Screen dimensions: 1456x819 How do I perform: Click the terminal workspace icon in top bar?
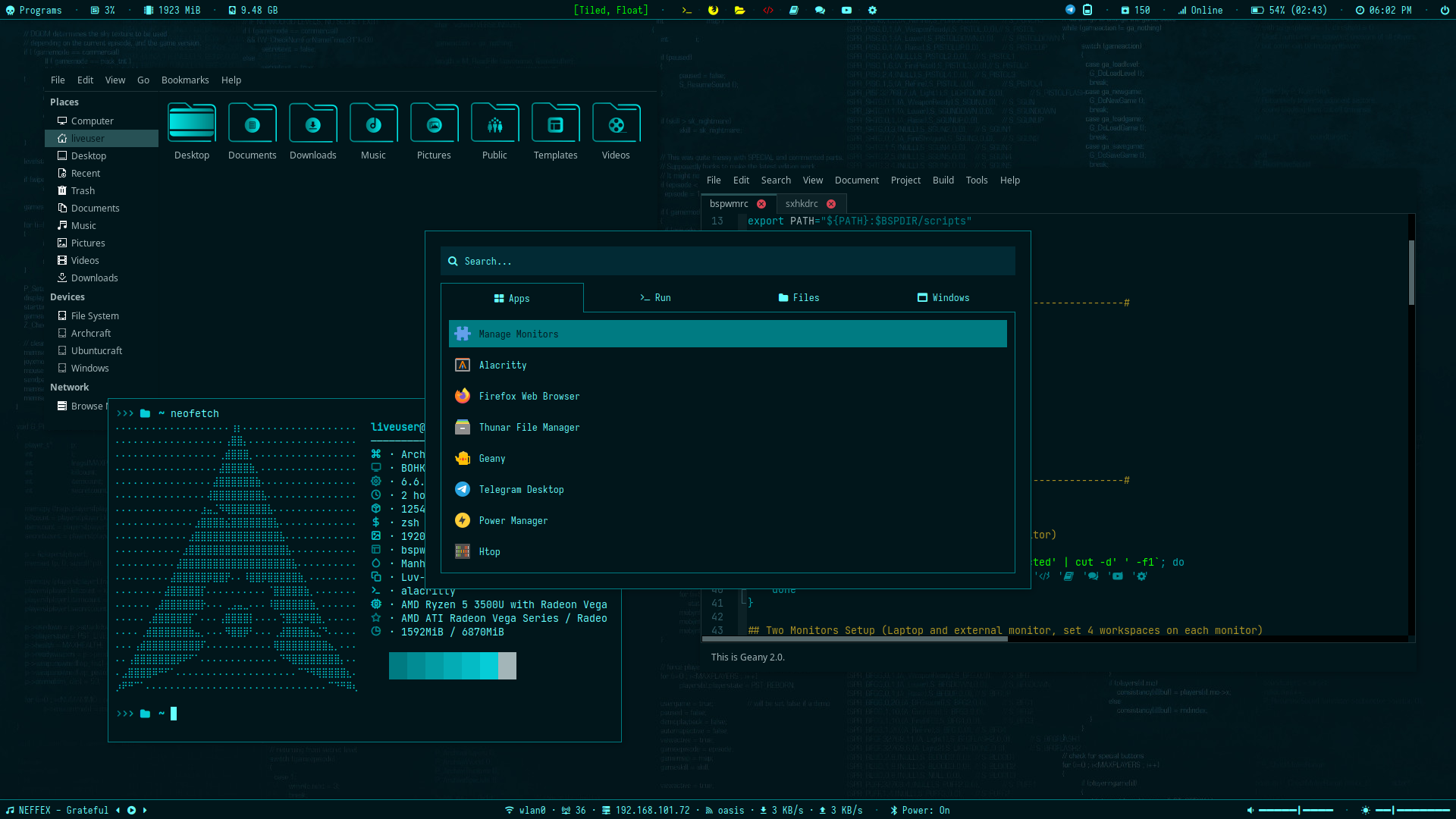(x=686, y=10)
